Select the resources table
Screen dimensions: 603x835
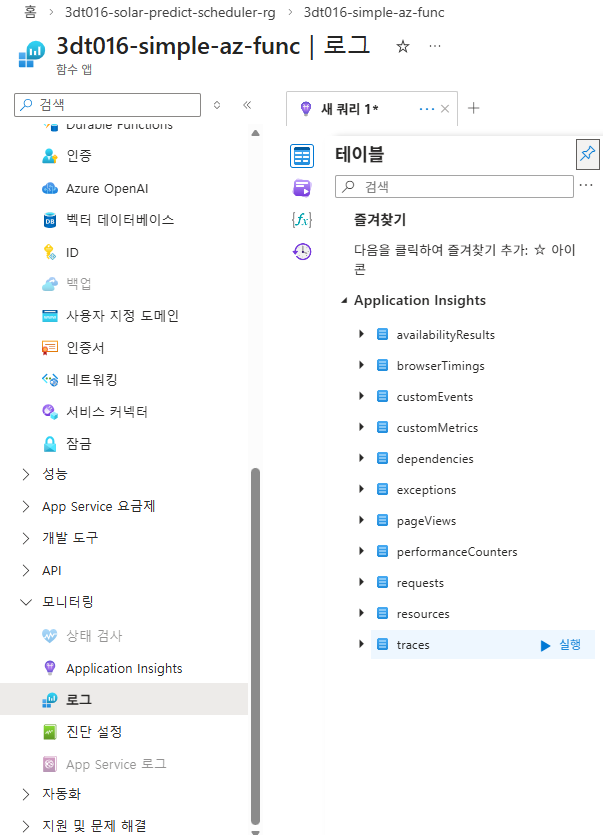point(423,614)
